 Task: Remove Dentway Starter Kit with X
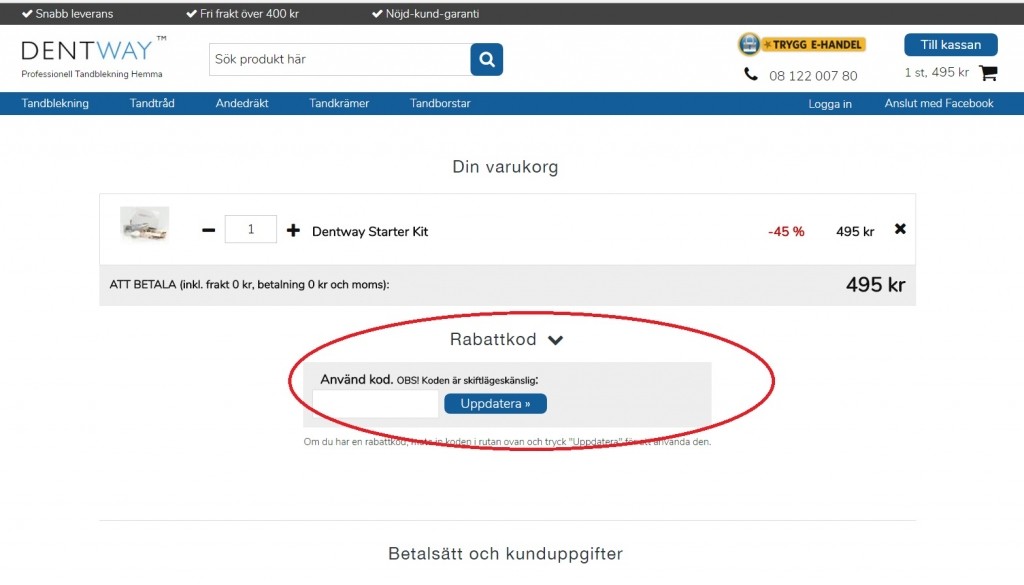click(900, 229)
